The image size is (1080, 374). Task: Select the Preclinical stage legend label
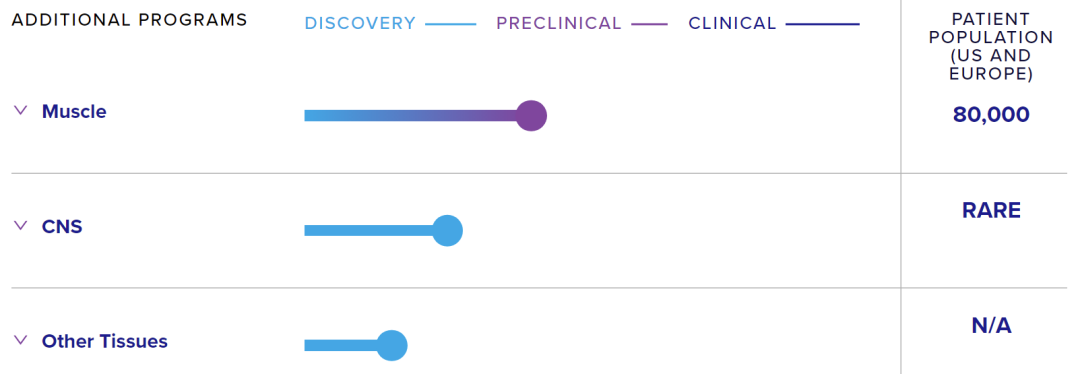pos(559,23)
